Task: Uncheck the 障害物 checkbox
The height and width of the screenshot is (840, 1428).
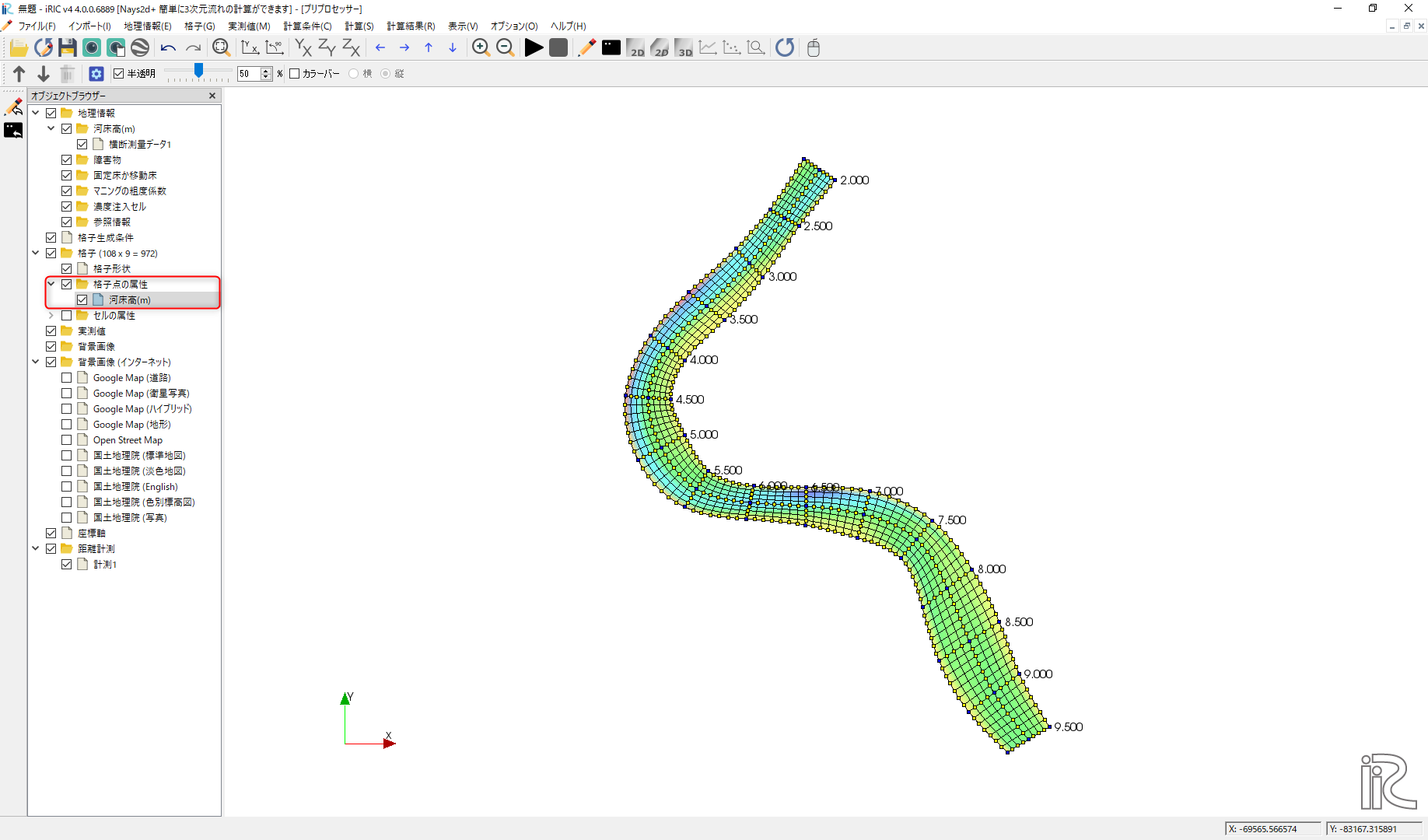Action: pos(67,159)
